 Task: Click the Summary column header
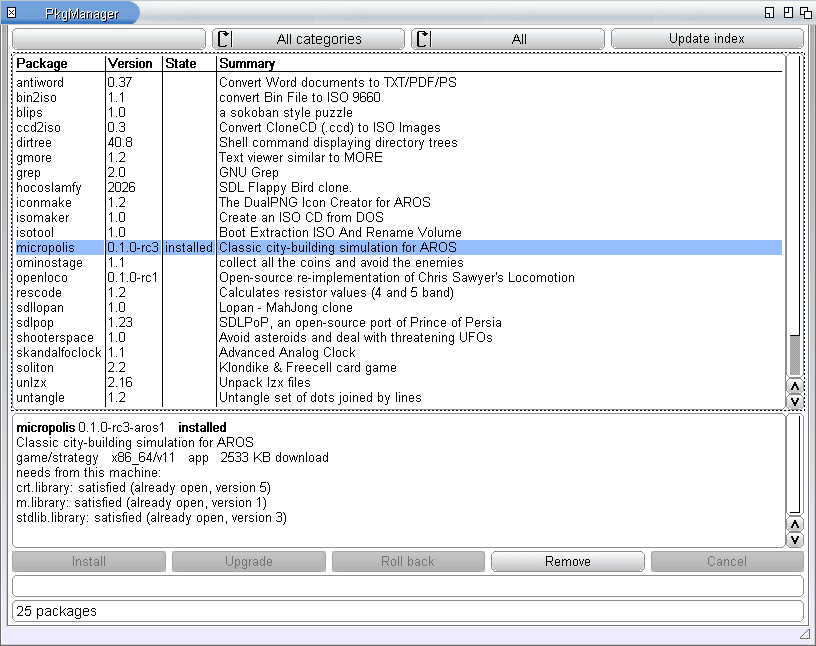point(247,64)
